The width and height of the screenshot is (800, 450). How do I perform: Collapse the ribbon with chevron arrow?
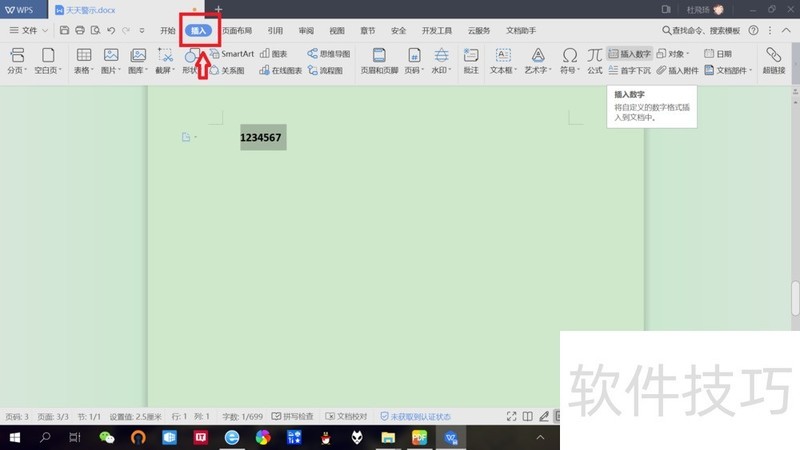click(x=786, y=31)
